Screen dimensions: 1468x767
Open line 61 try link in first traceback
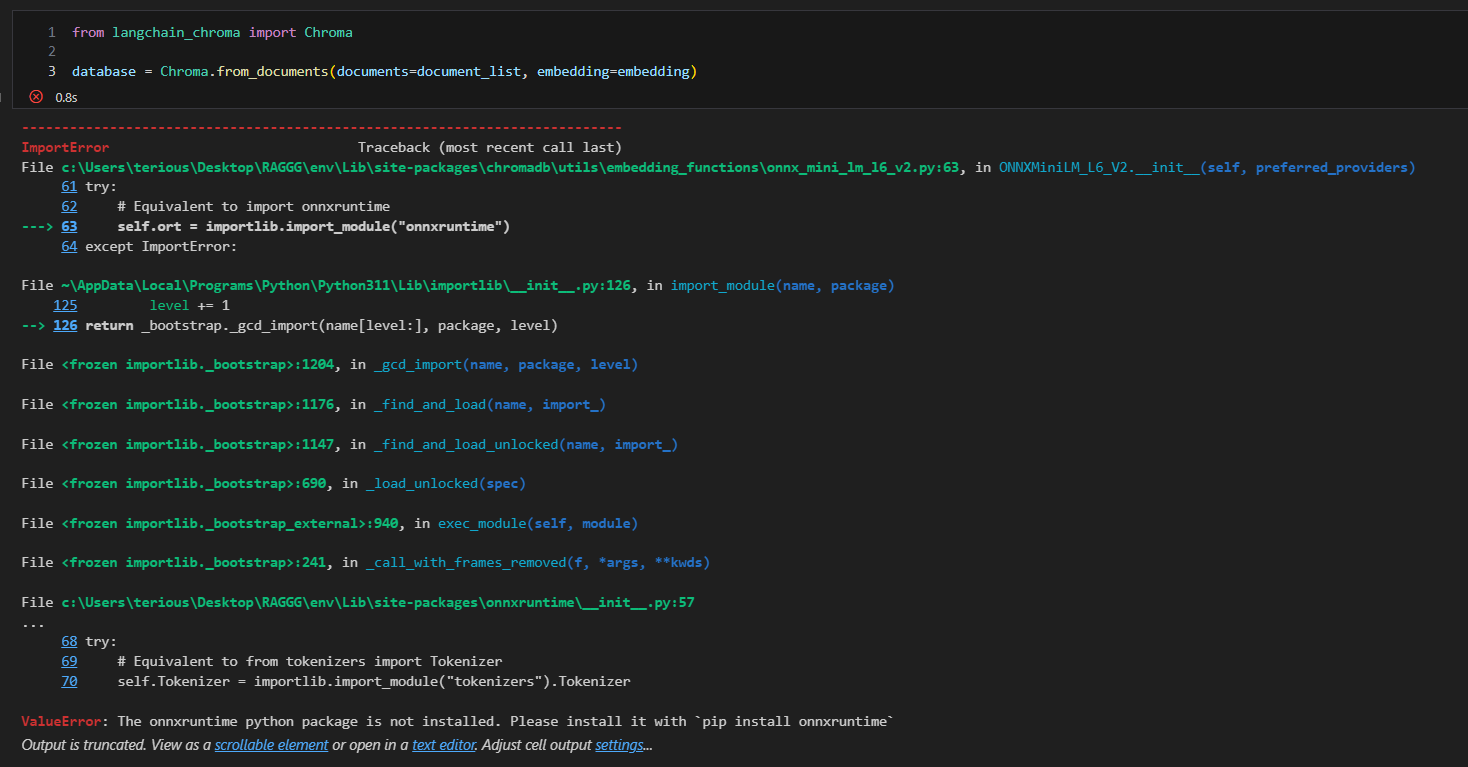click(x=69, y=187)
